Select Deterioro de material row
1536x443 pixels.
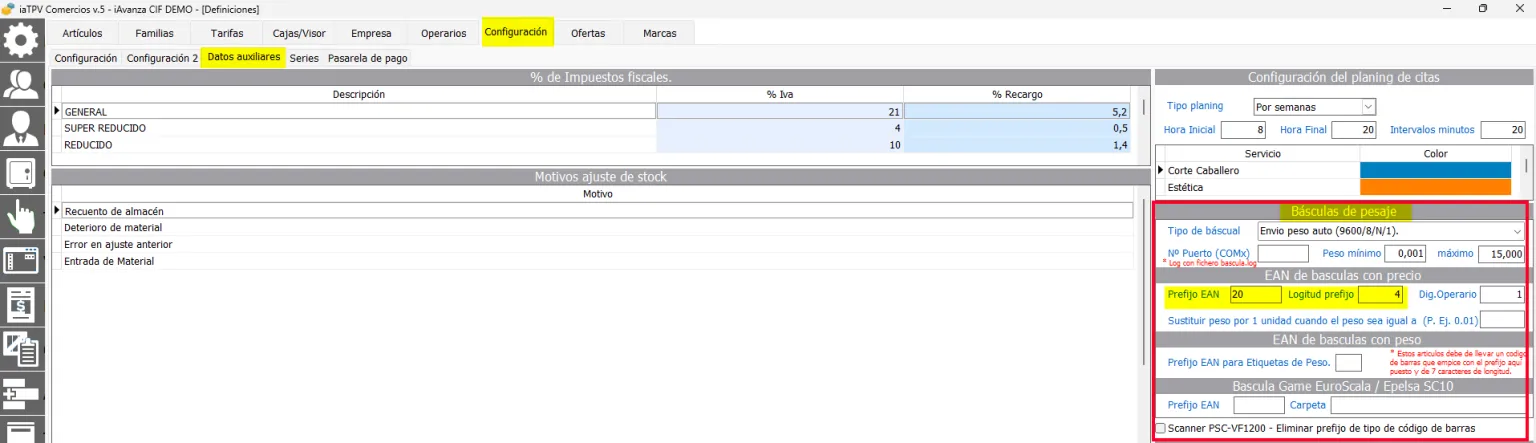597,228
